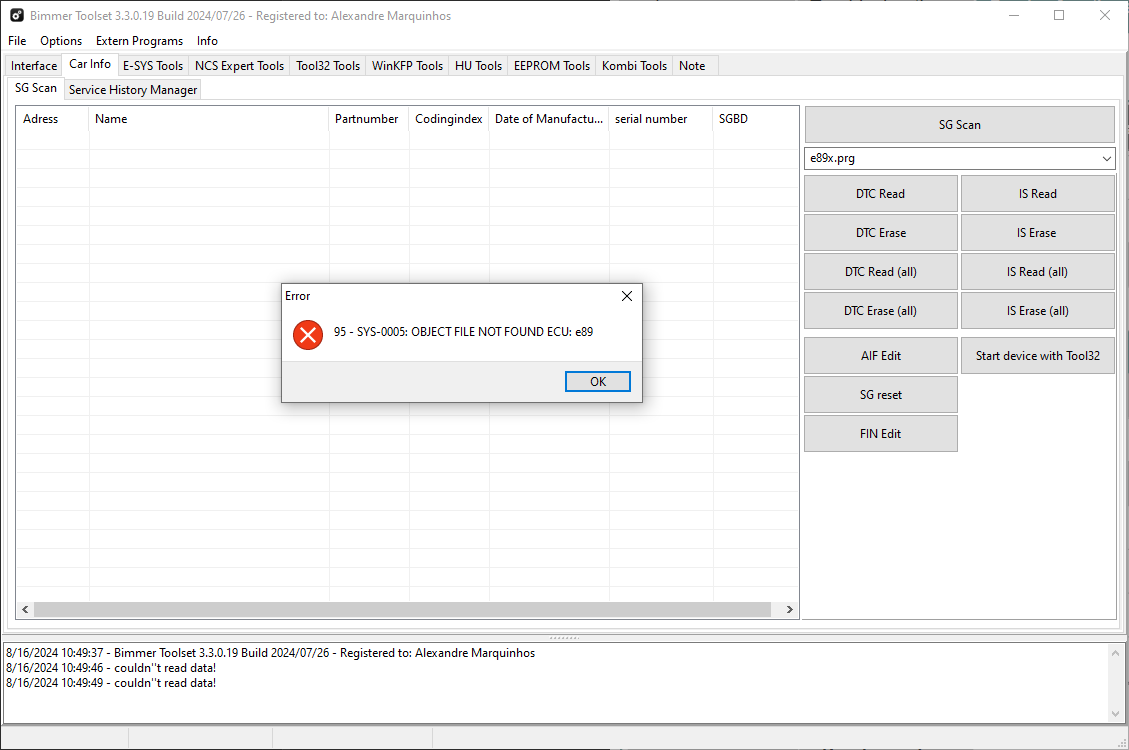1129x750 pixels.
Task: Maximize the Bimmer Toolset window
Action: pos(1059,15)
